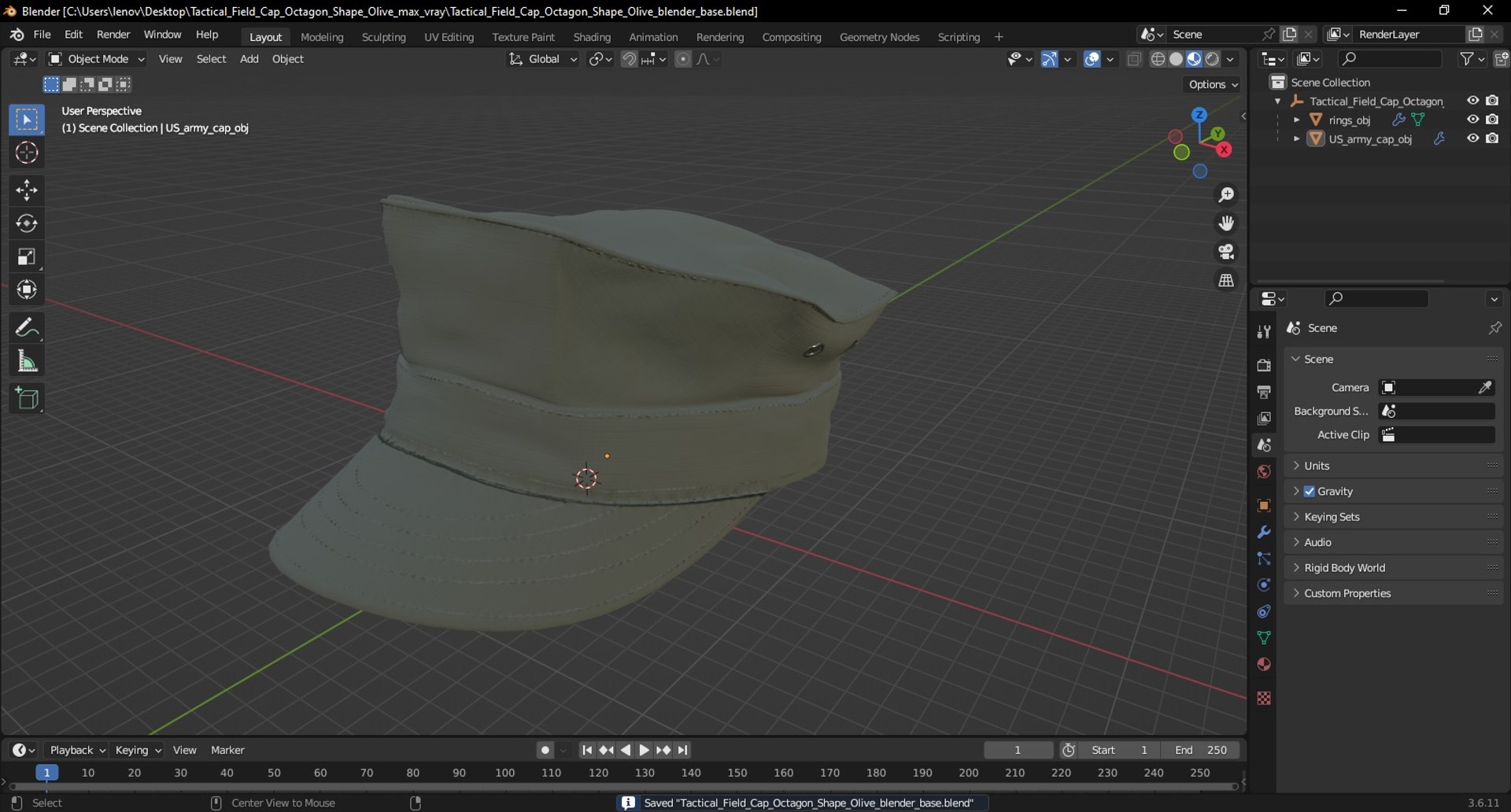
Task: Open the Render properties tab
Action: [1264, 366]
